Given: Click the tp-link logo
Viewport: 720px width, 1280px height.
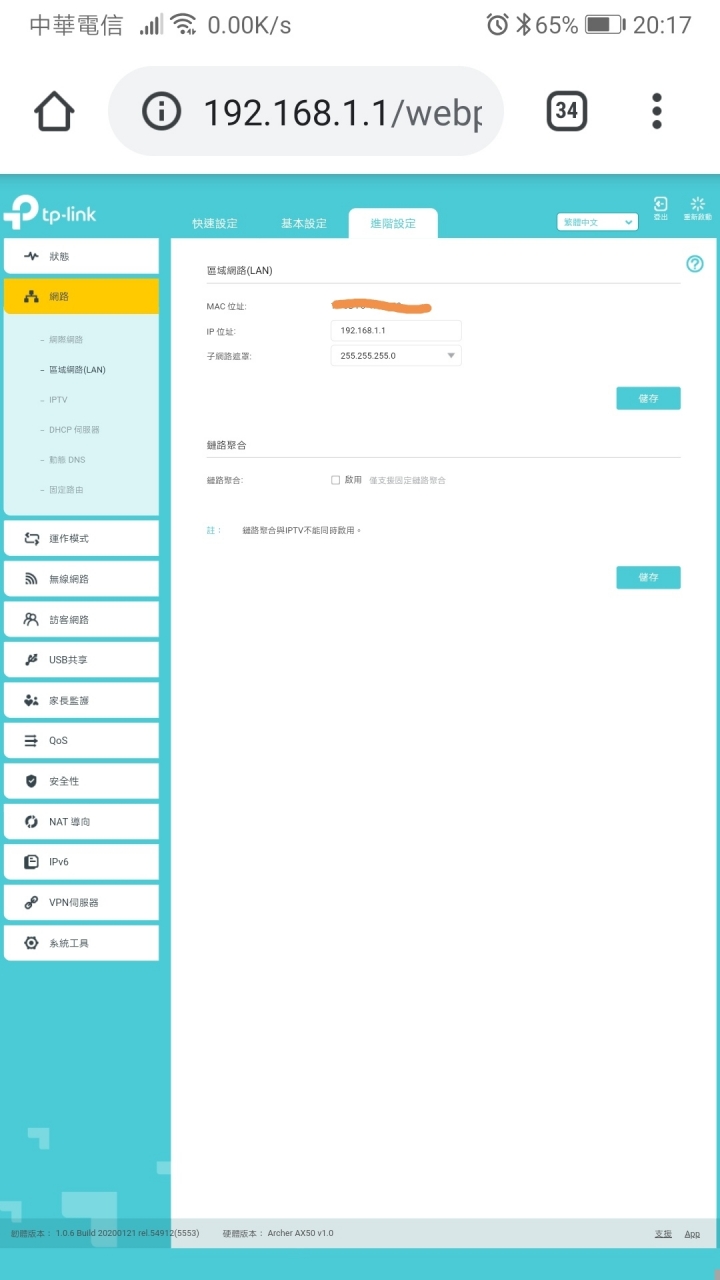Looking at the screenshot, I should click(x=49, y=213).
